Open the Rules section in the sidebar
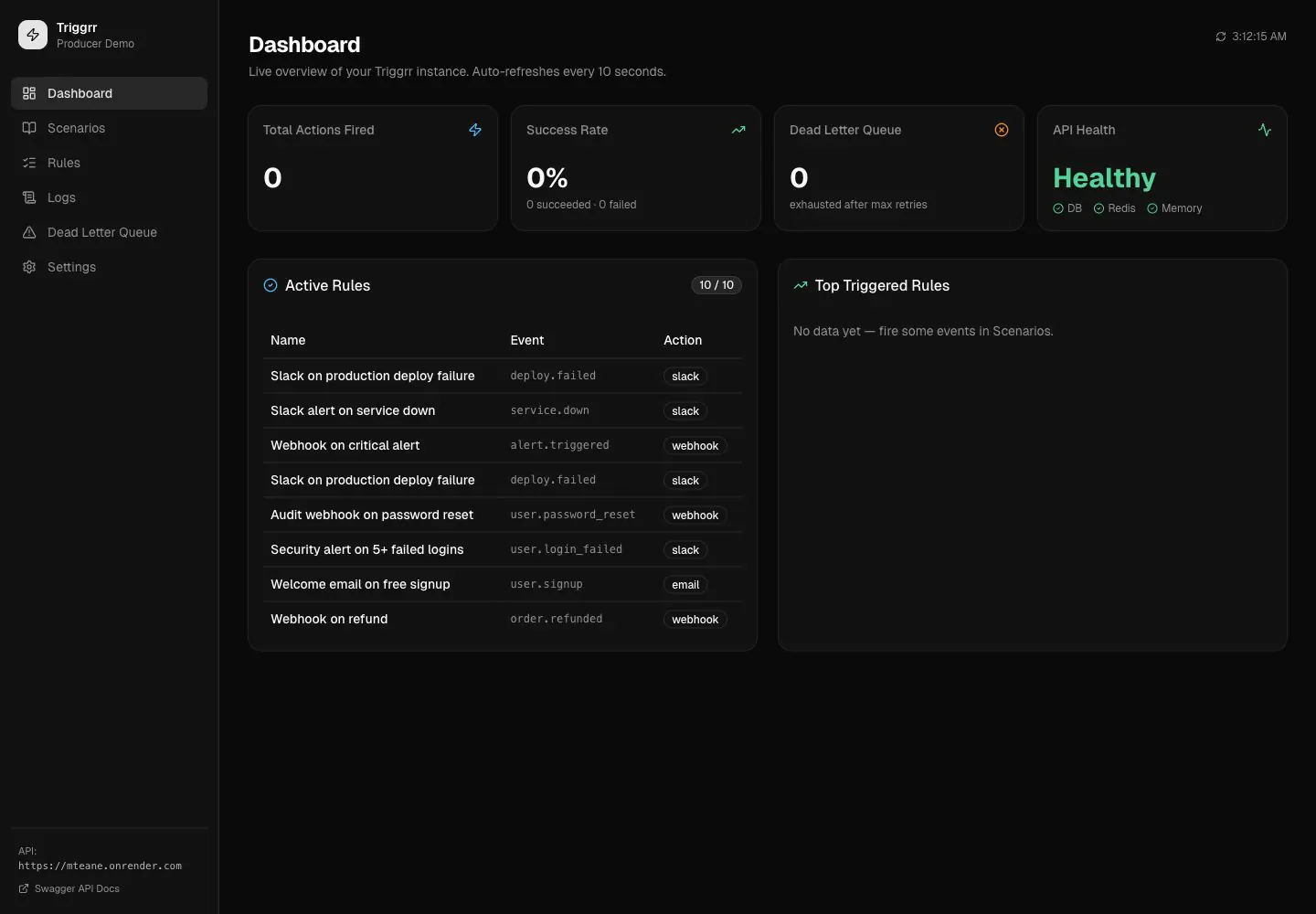1316x914 pixels. (110, 163)
